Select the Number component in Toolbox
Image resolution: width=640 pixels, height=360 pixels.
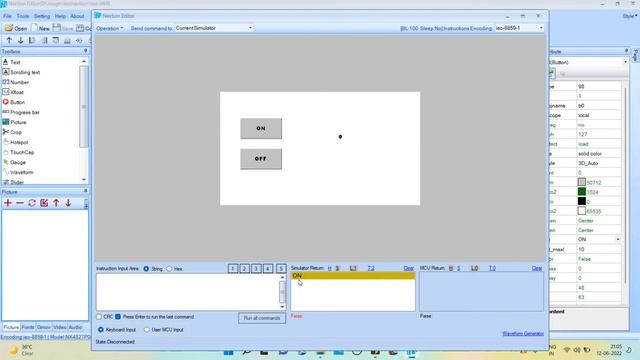(x=16, y=82)
